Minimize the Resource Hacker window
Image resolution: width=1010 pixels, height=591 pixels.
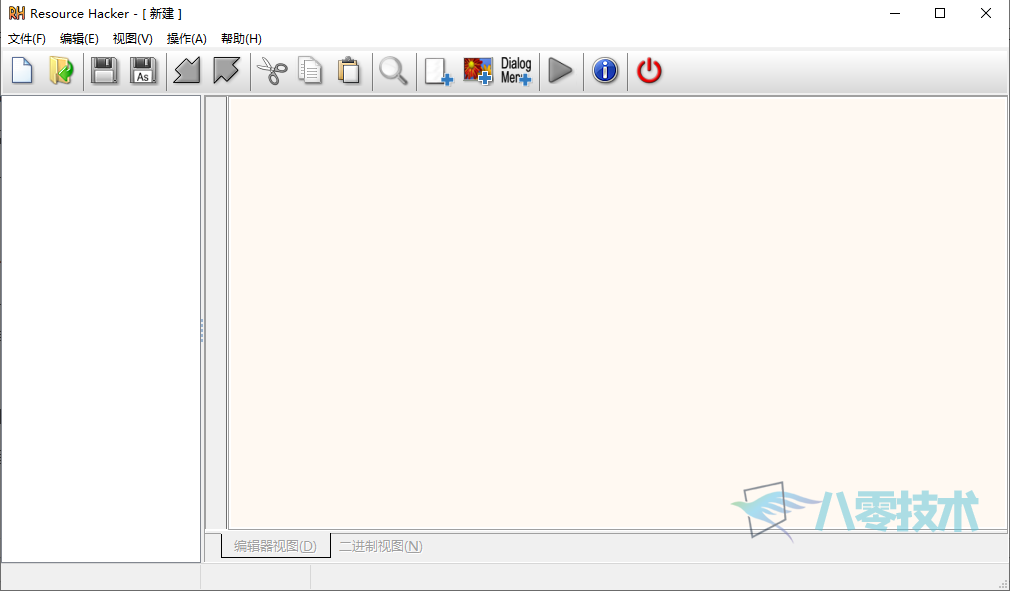point(895,14)
